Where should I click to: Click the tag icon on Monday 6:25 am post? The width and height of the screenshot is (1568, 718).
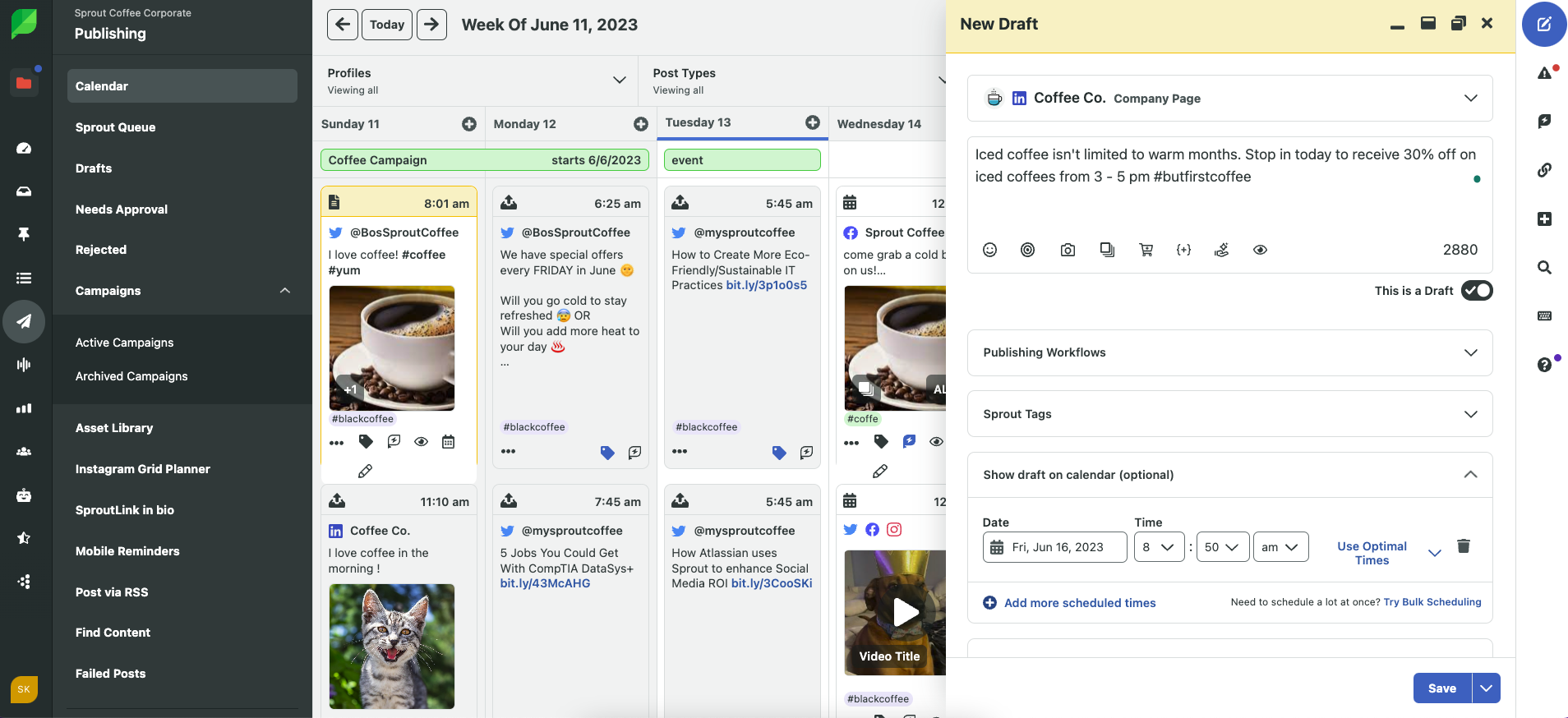pos(607,453)
